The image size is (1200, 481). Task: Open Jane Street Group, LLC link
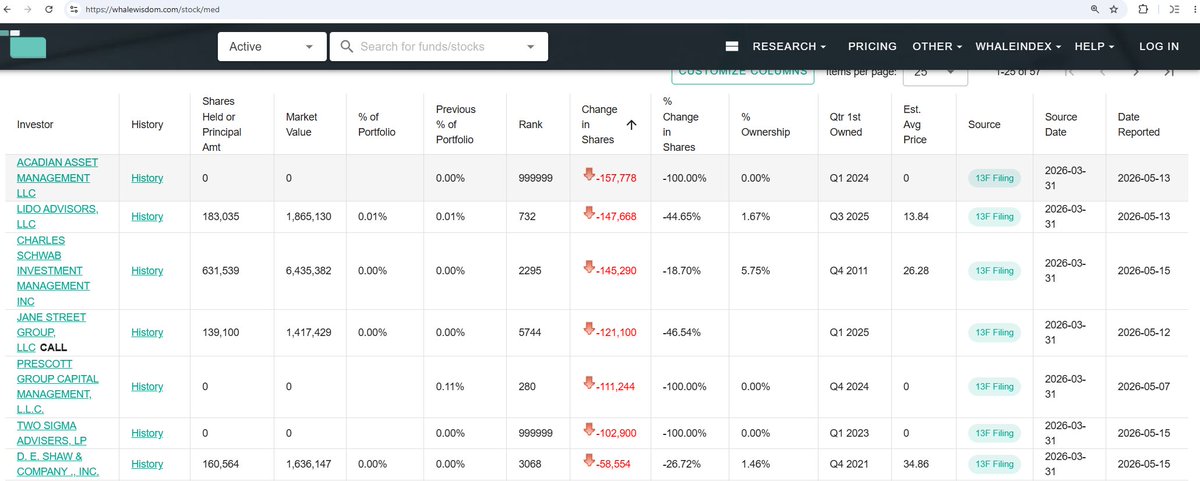51,332
